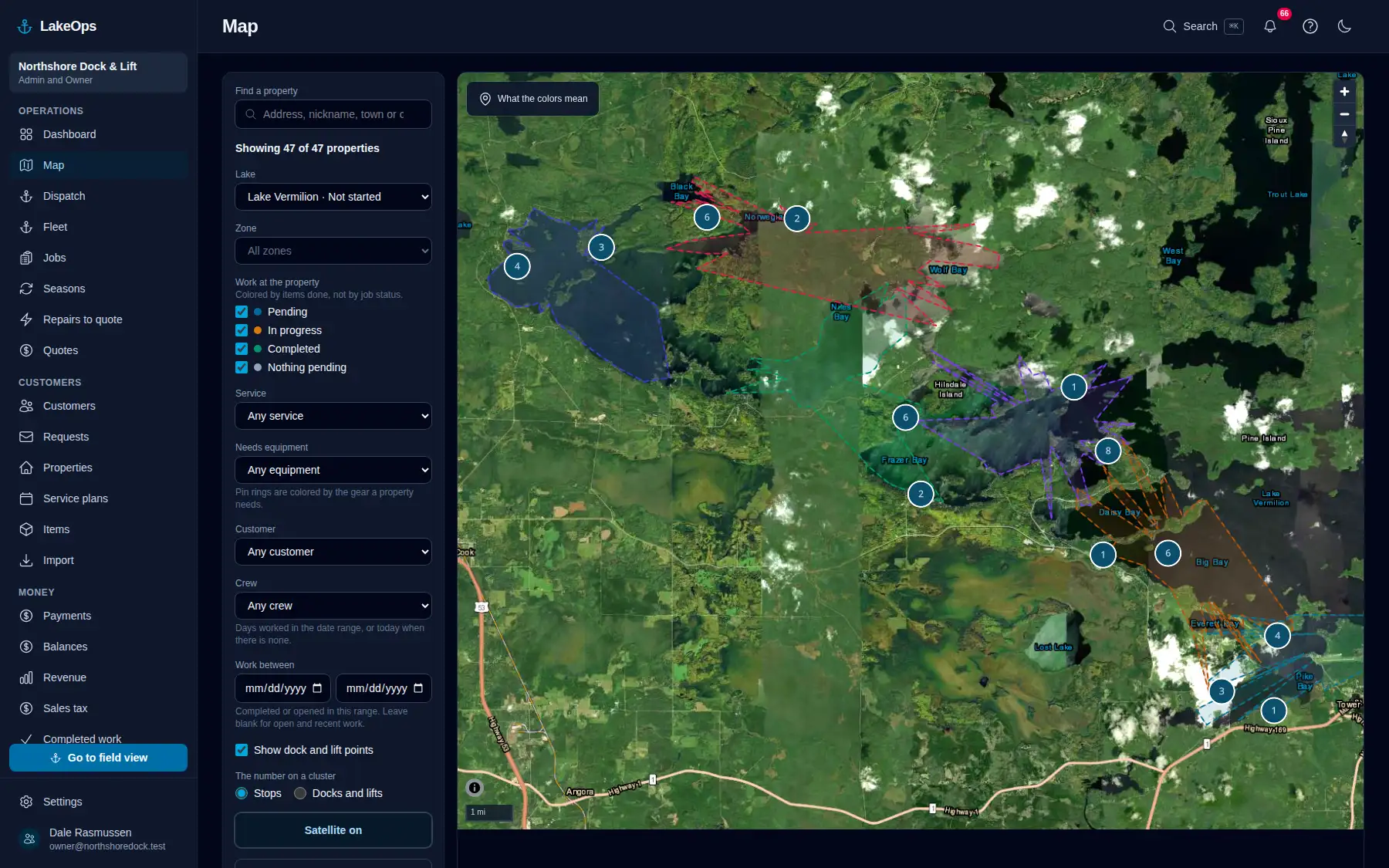Click the Find a property search field
1389x868 pixels.
point(333,114)
